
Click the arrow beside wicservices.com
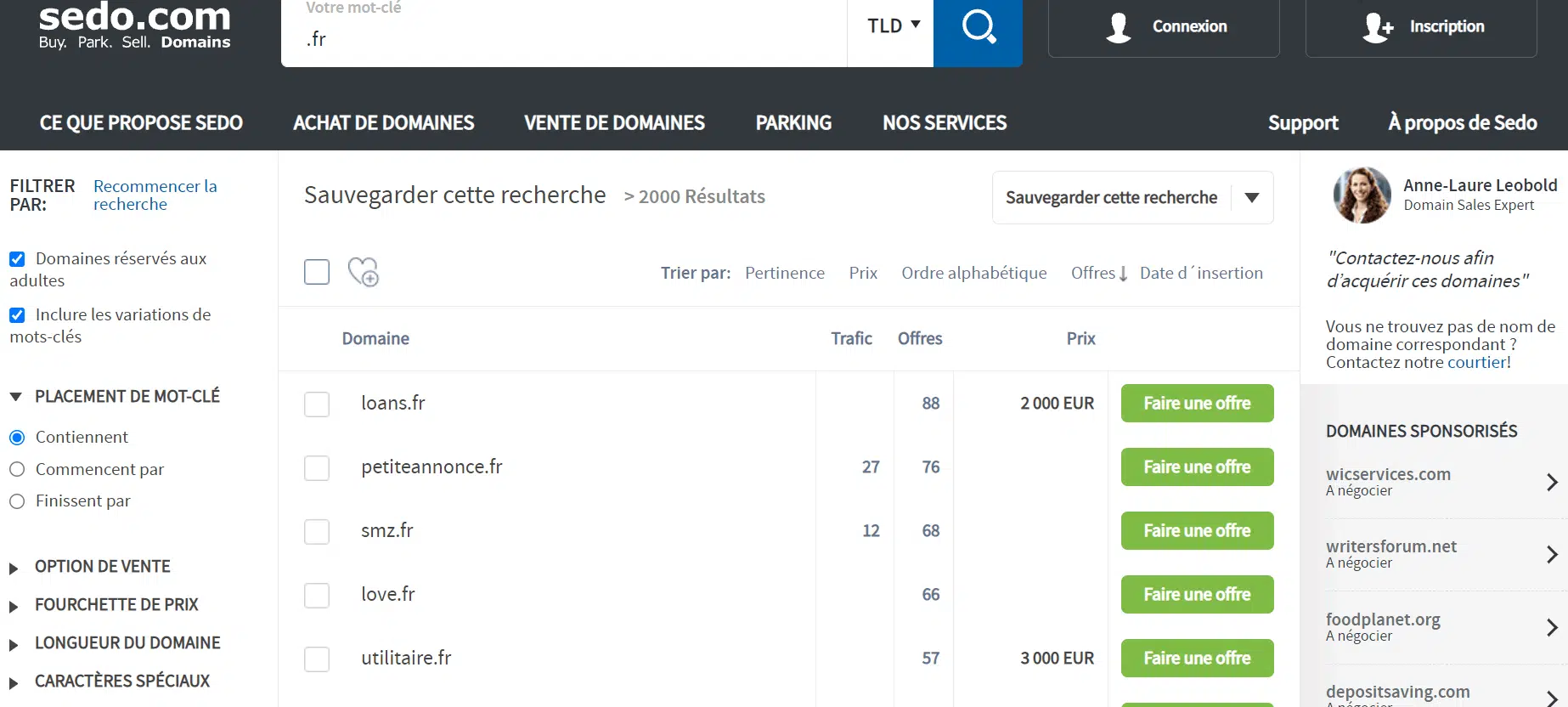1552,482
